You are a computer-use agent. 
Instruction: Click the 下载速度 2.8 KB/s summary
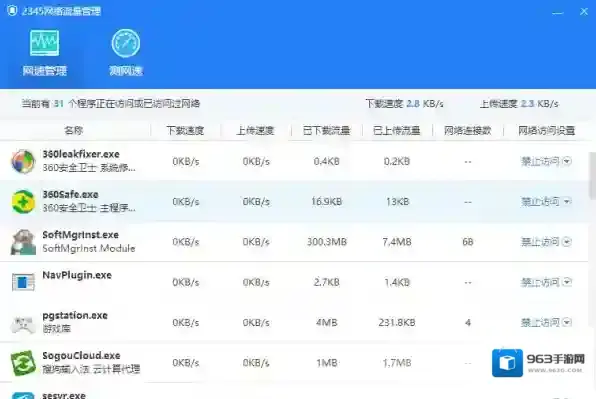tap(404, 103)
